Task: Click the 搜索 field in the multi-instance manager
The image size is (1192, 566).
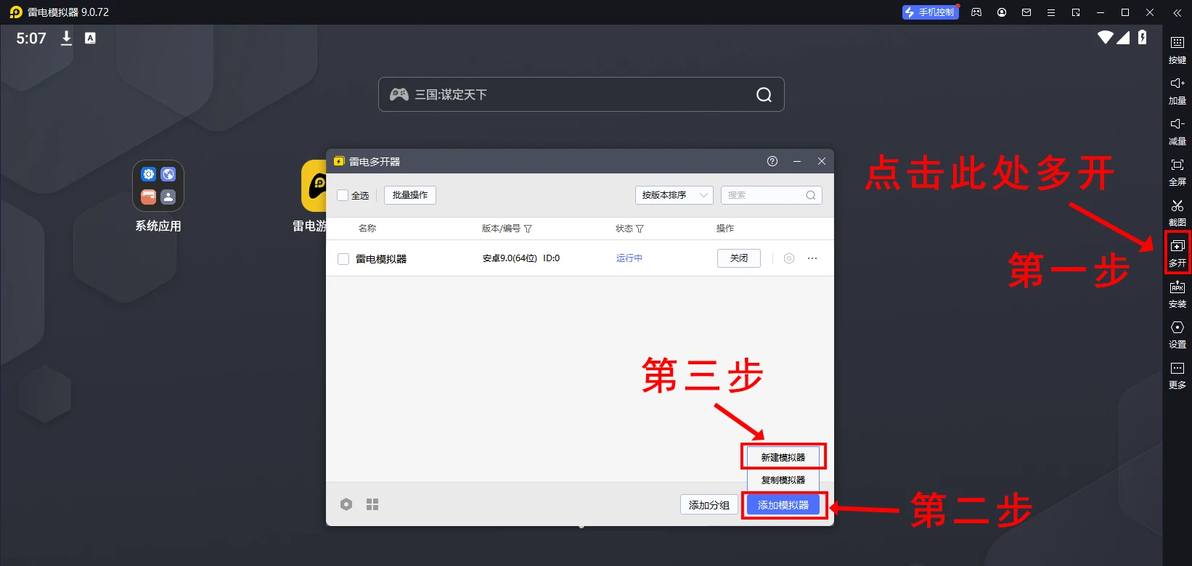Action: pyautogui.click(x=771, y=195)
